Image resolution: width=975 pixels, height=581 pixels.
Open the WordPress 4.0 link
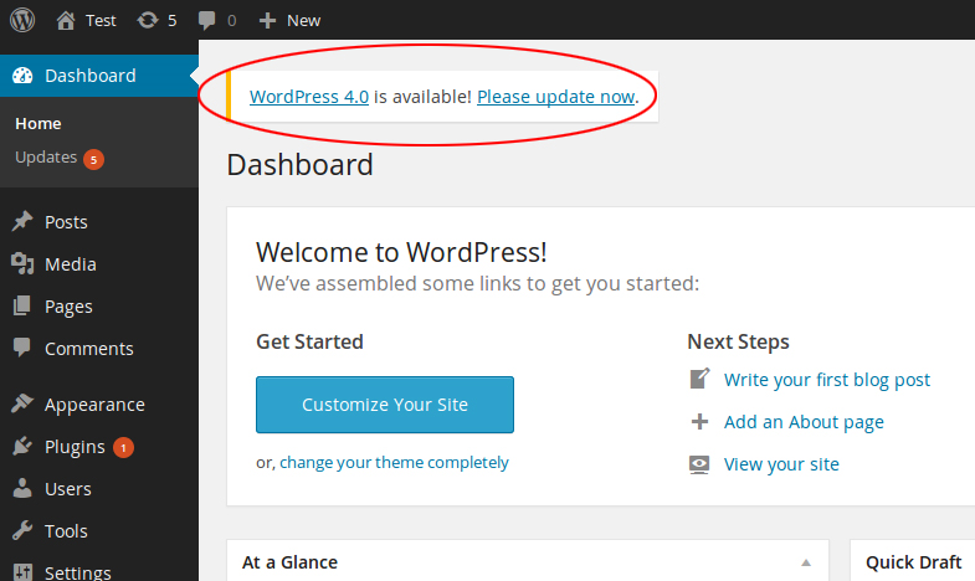click(x=309, y=96)
